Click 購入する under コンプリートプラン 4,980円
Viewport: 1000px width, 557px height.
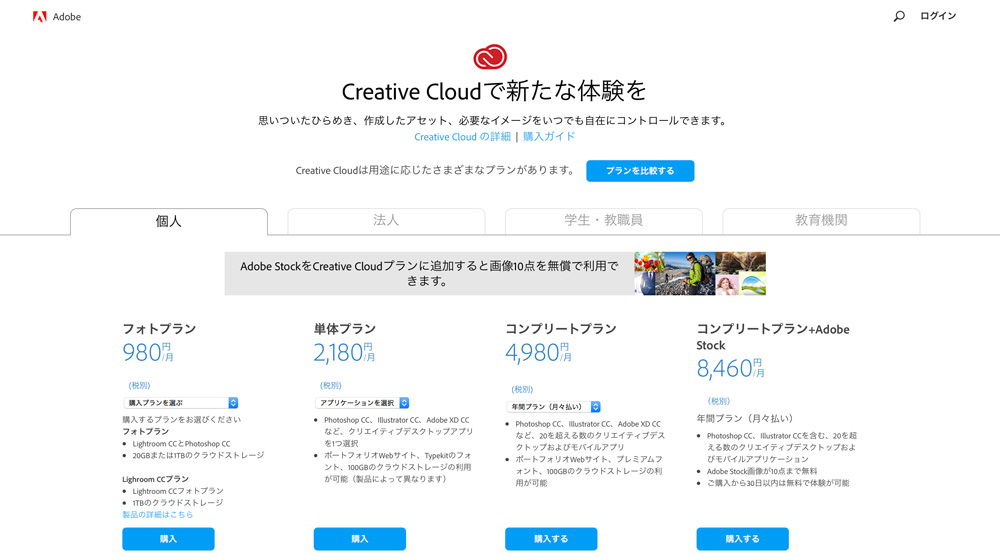pos(551,538)
